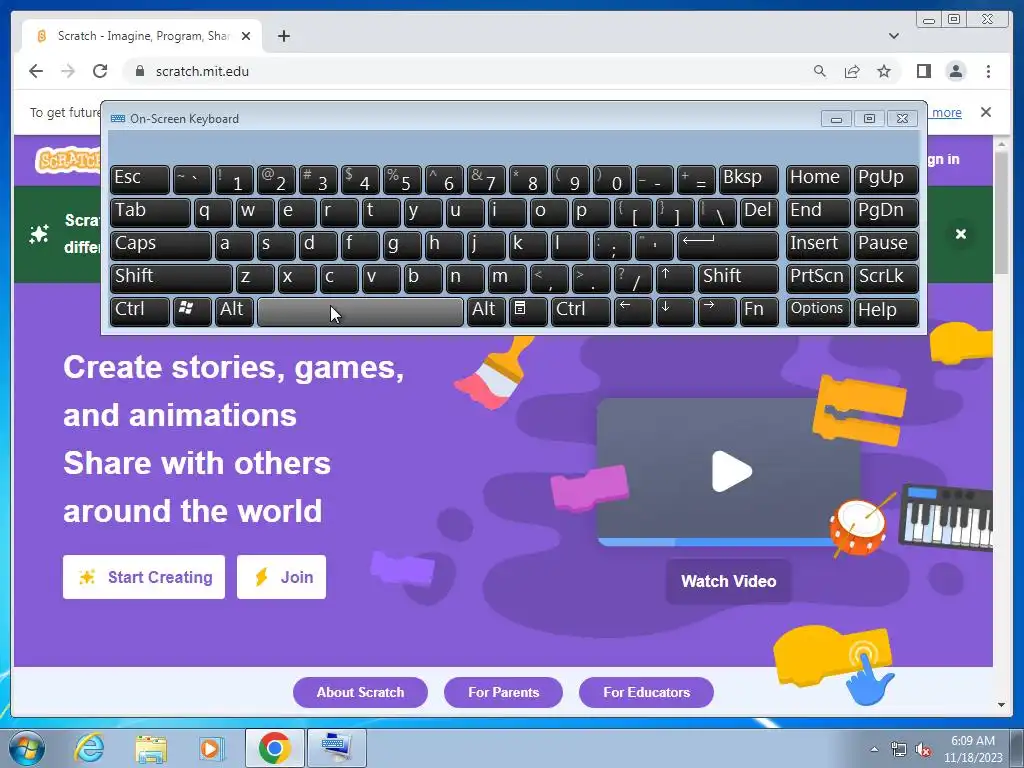Viewport: 1024px width, 768px height.
Task: Click the PrtScn key
Action: click(x=818, y=278)
